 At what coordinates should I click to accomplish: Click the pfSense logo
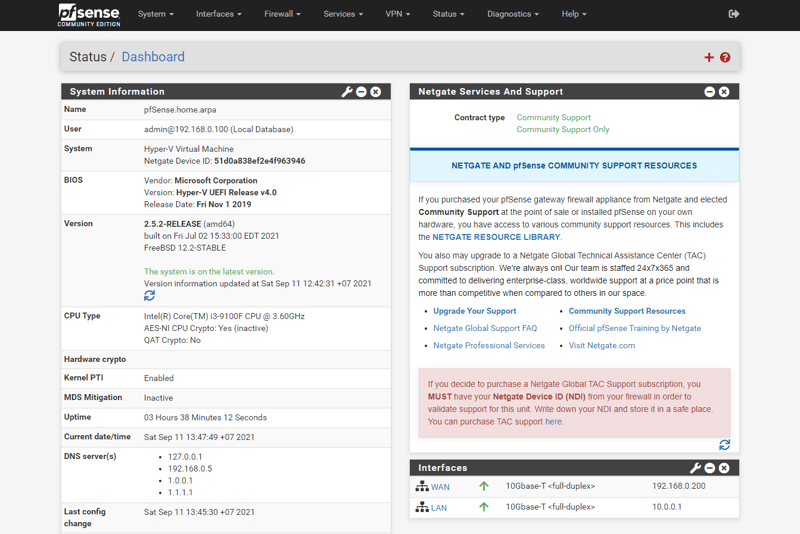point(89,14)
